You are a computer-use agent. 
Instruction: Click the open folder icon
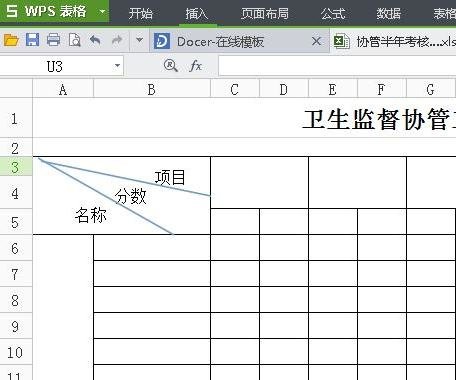(11, 40)
